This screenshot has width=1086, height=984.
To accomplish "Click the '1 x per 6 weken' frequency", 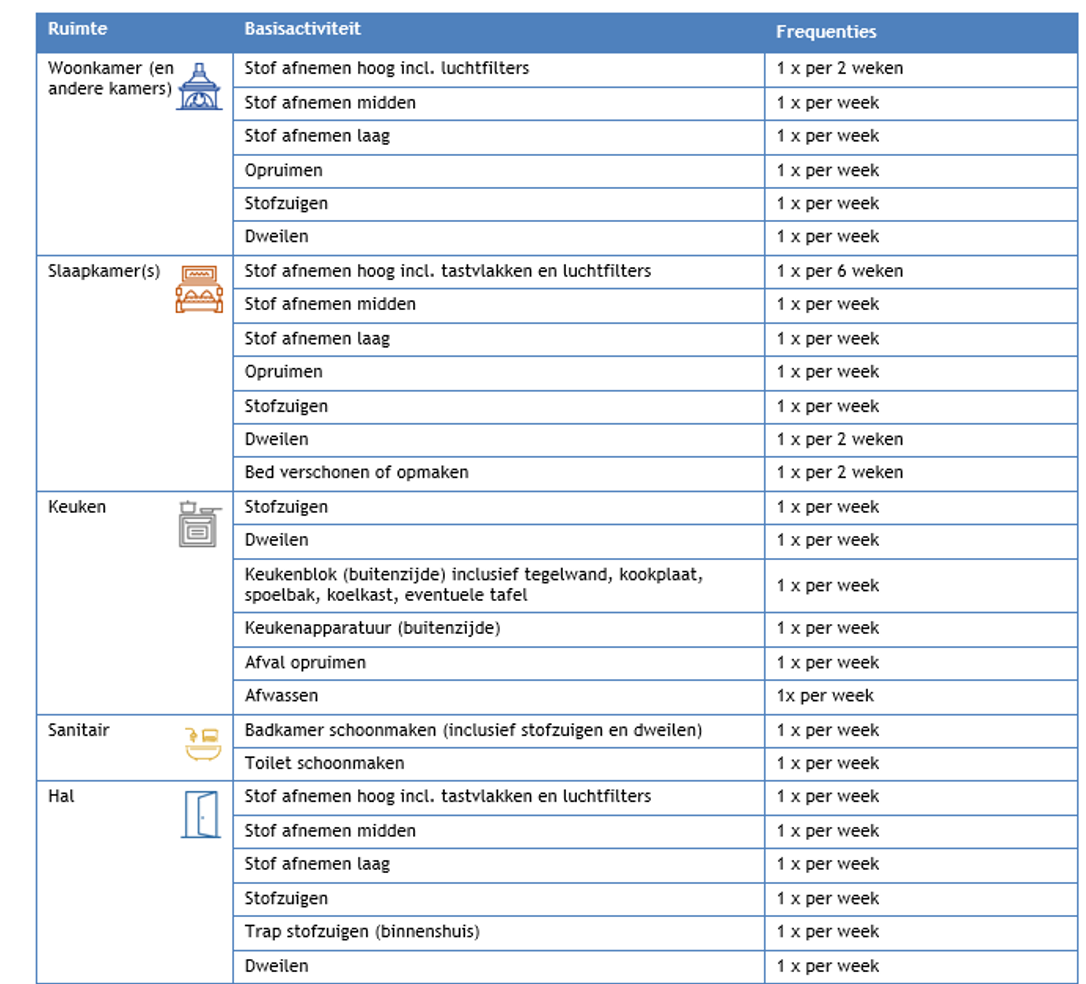I will point(839,271).
